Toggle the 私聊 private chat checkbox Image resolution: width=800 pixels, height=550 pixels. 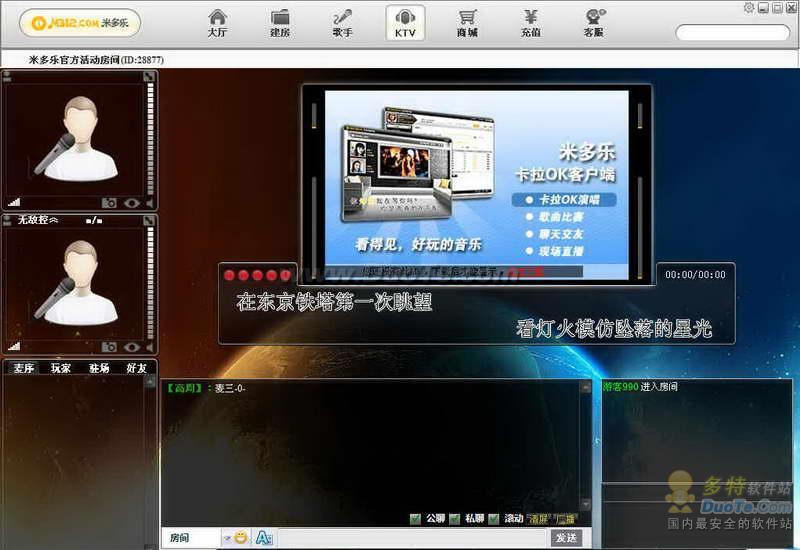click(454, 519)
